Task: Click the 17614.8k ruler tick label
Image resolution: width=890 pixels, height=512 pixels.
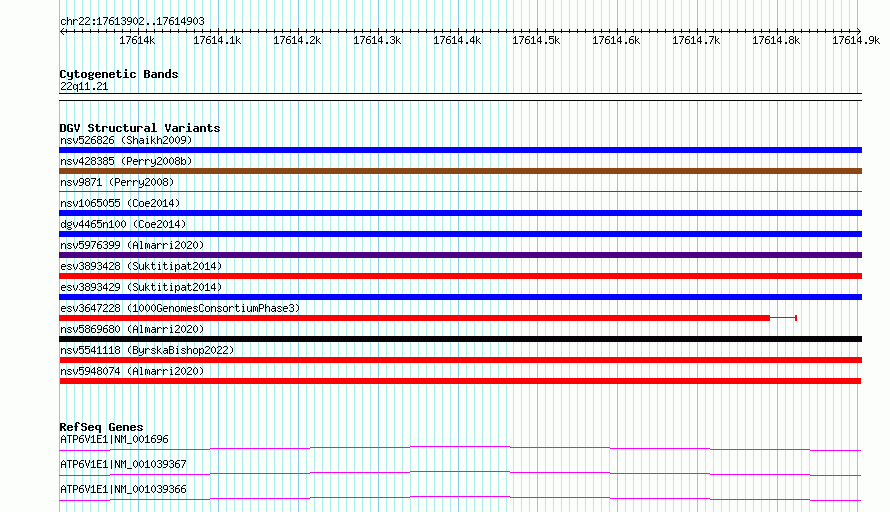Action: click(776, 40)
